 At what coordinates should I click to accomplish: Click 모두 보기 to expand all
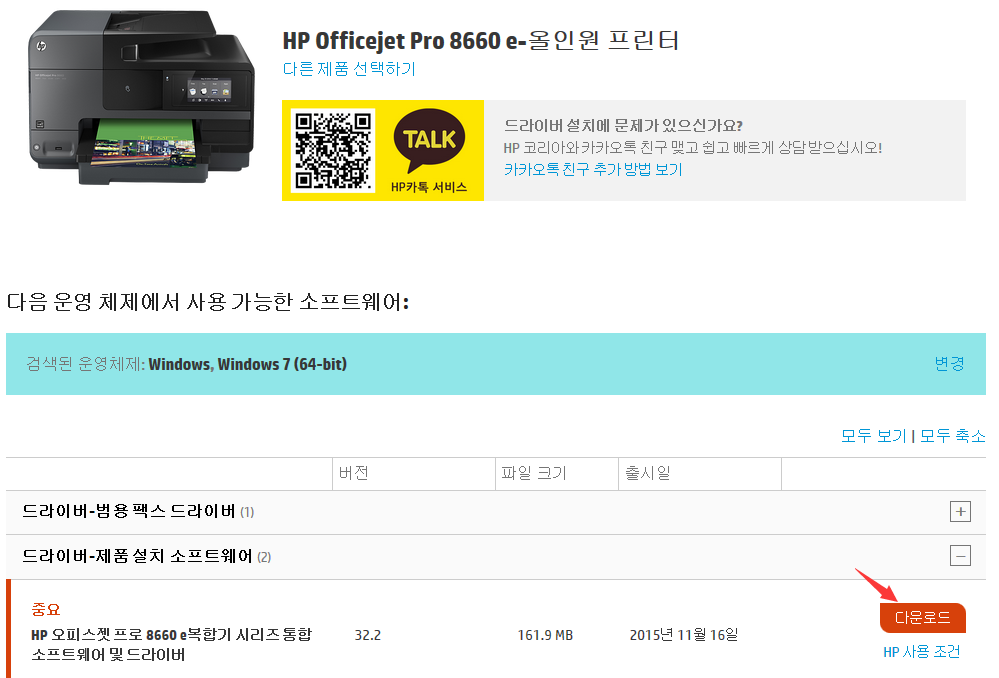tap(873, 436)
